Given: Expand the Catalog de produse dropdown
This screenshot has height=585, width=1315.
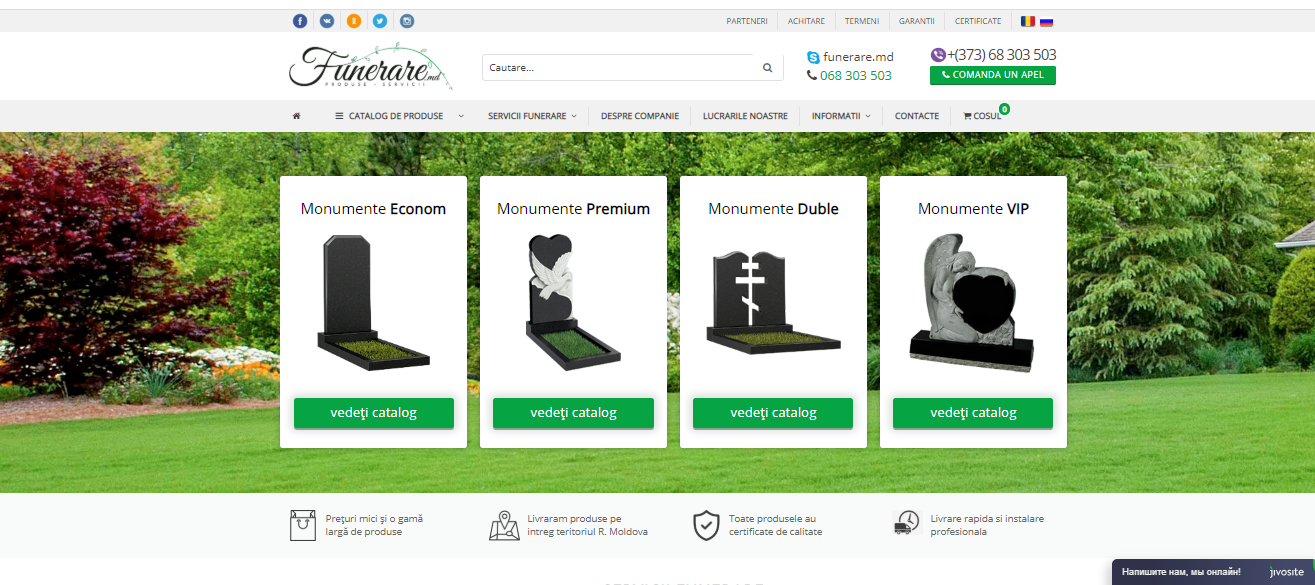Looking at the screenshot, I should point(399,116).
